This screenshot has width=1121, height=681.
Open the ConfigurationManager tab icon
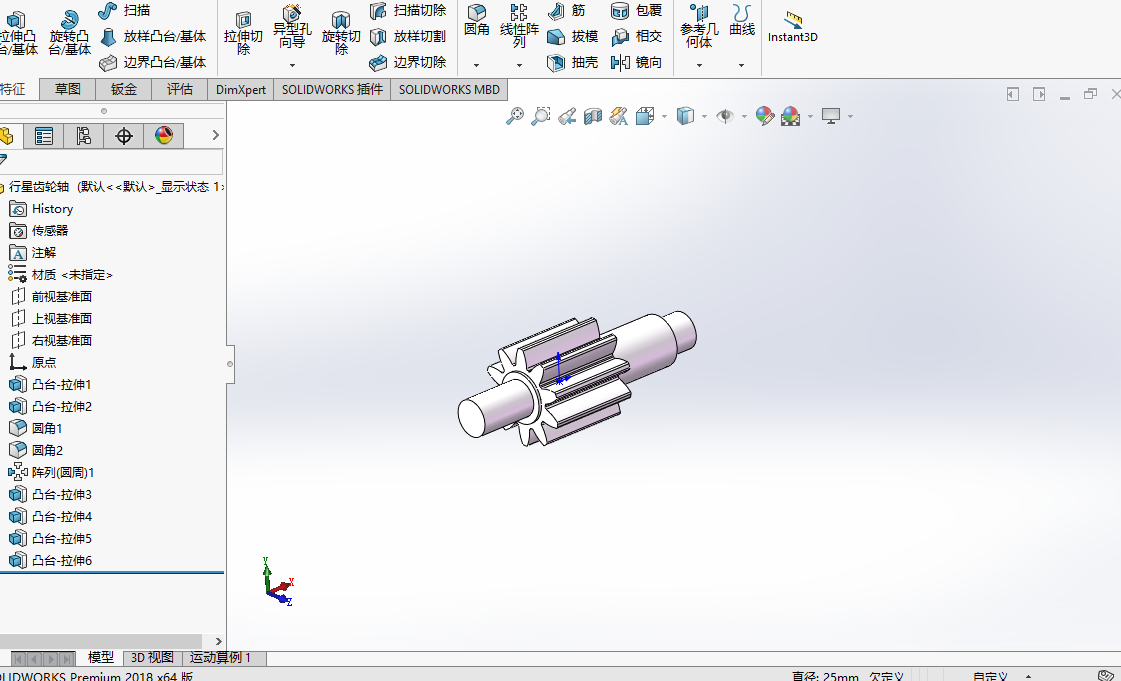84,136
